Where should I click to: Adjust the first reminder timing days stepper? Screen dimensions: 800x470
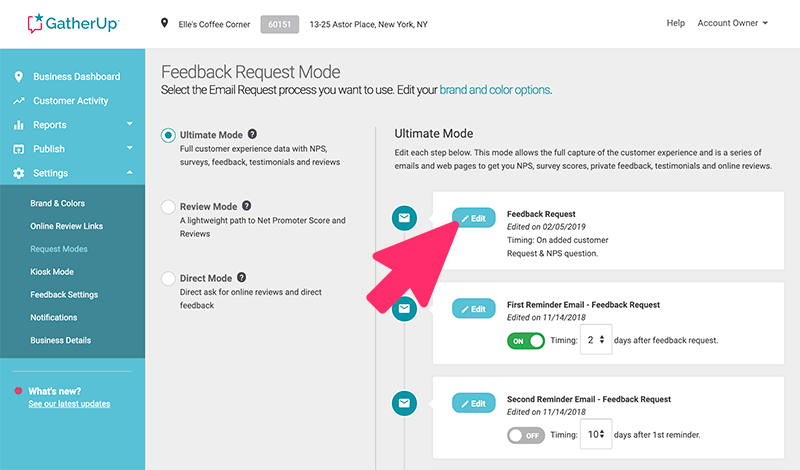(x=596, y=339)
